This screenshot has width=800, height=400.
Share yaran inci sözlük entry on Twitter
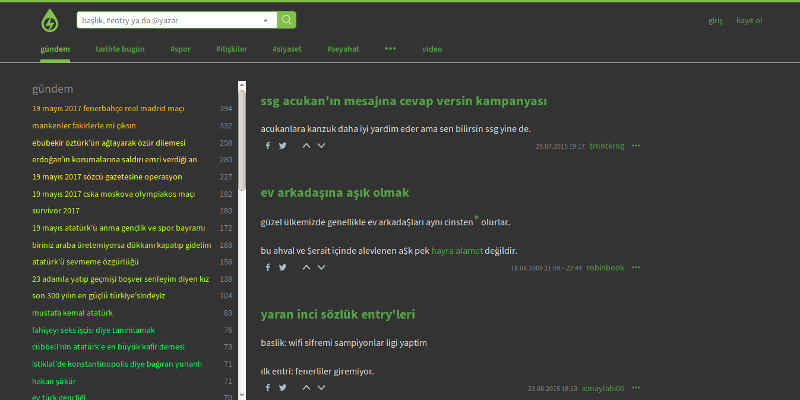[x=283, y=388]
